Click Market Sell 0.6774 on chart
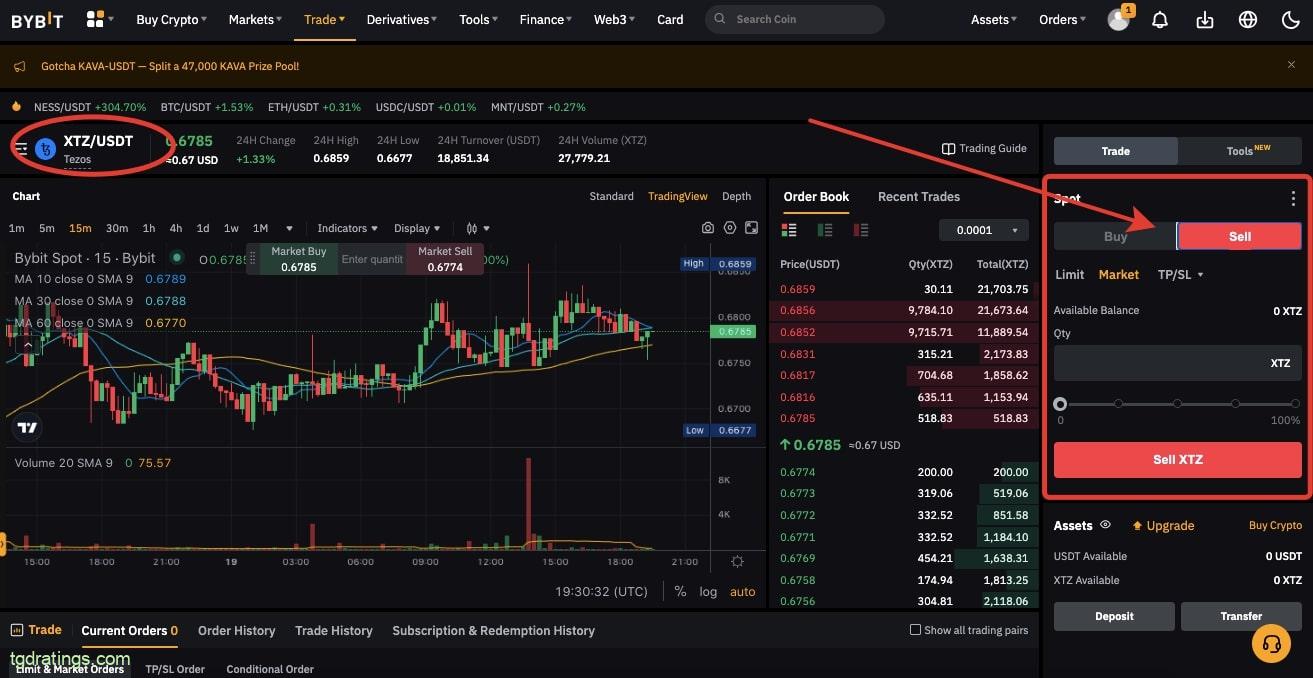Screen dimensions: 1313x678 point(445,259)
